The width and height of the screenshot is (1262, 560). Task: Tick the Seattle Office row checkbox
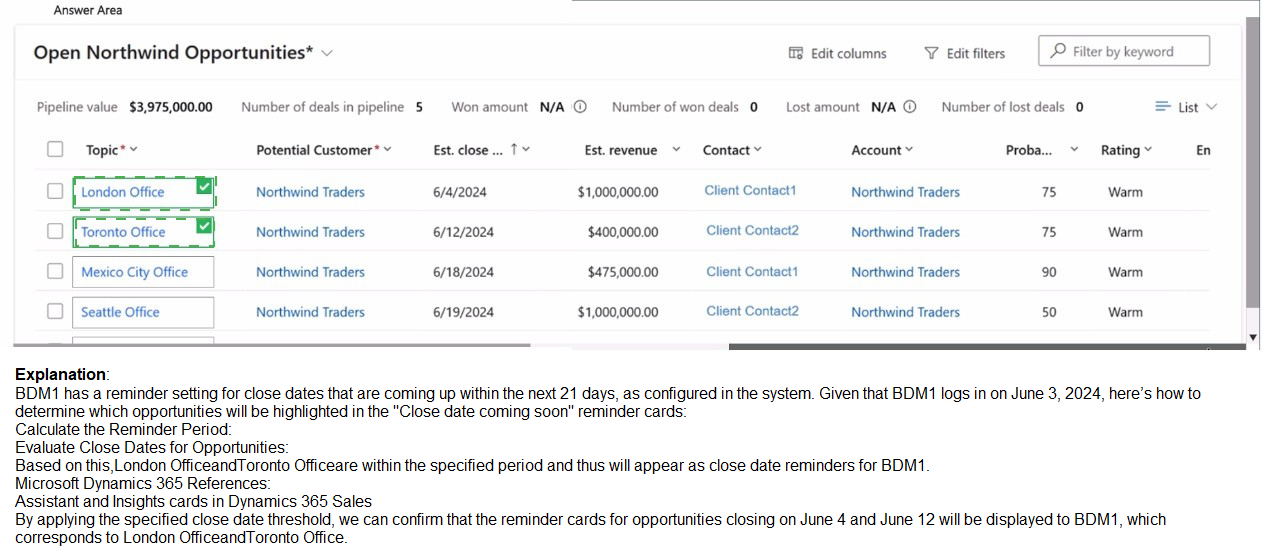tap(55, 311)
